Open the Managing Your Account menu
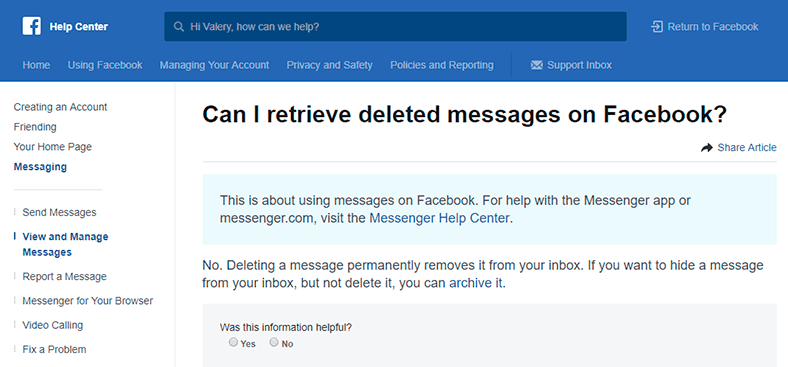Image resolution: width=788 pixels, height=367 pixels. pyautogui.click(x=215, y=65)
